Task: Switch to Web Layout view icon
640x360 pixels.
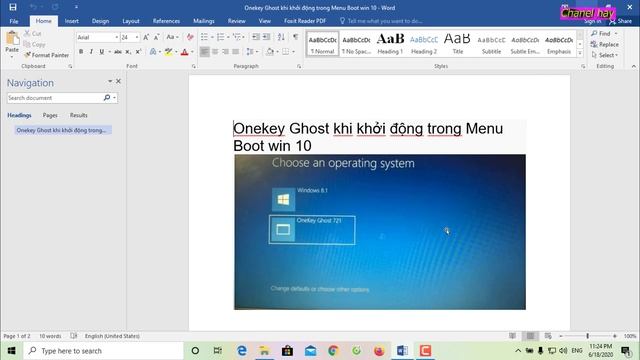Action: [548, 336]
